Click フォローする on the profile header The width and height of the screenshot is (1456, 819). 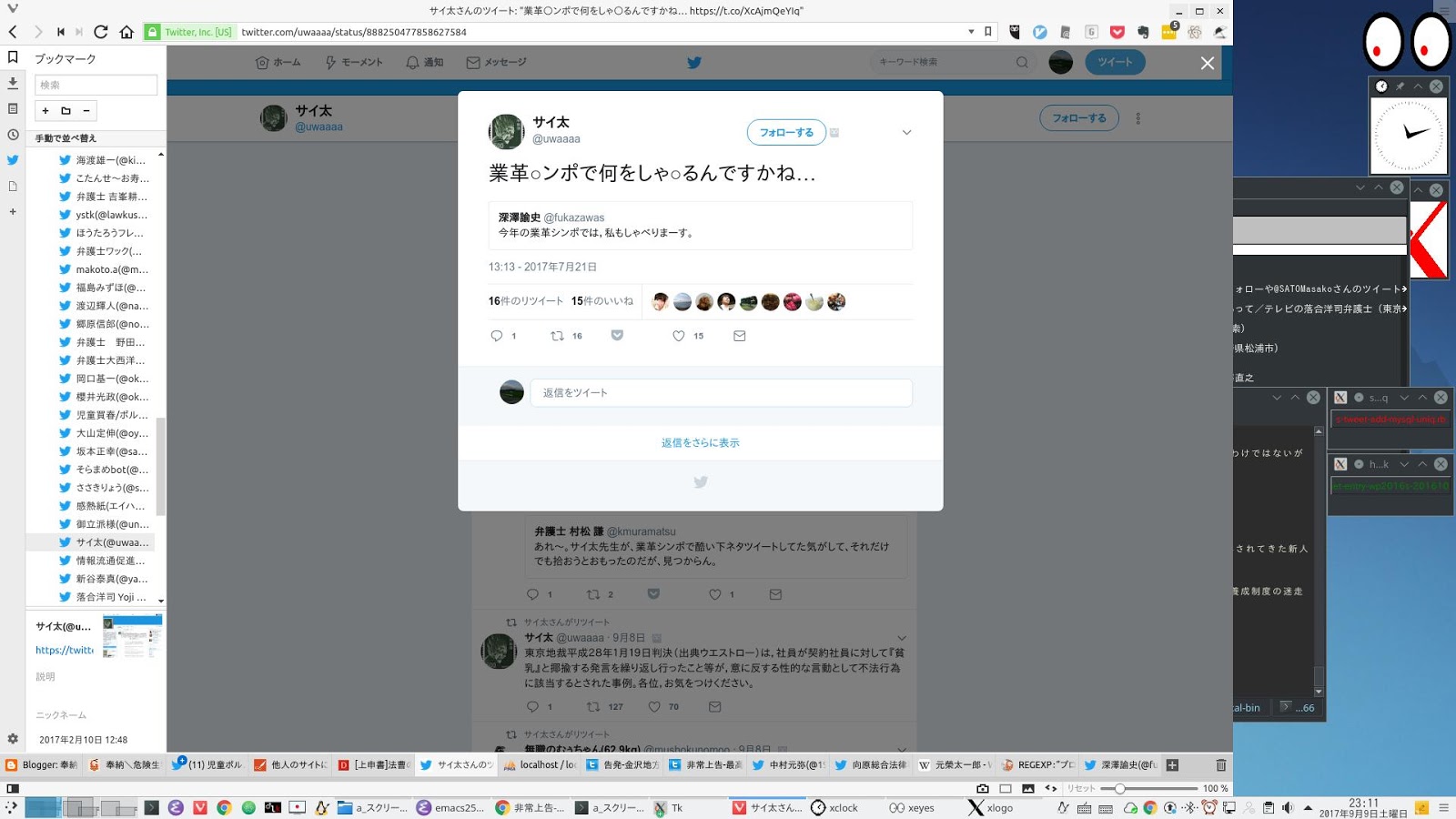(x=1079, y=118)
